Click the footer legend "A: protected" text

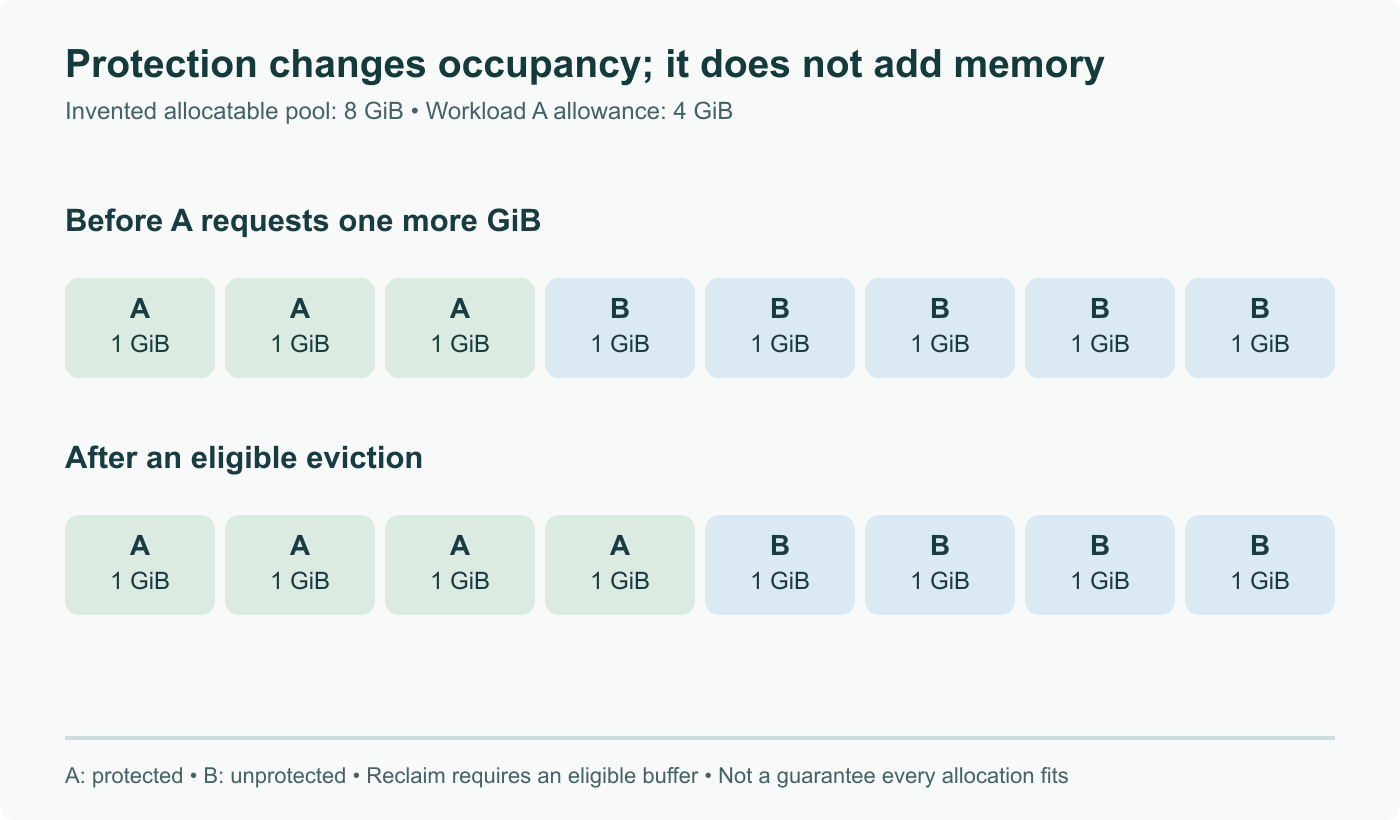coord(124,776)
